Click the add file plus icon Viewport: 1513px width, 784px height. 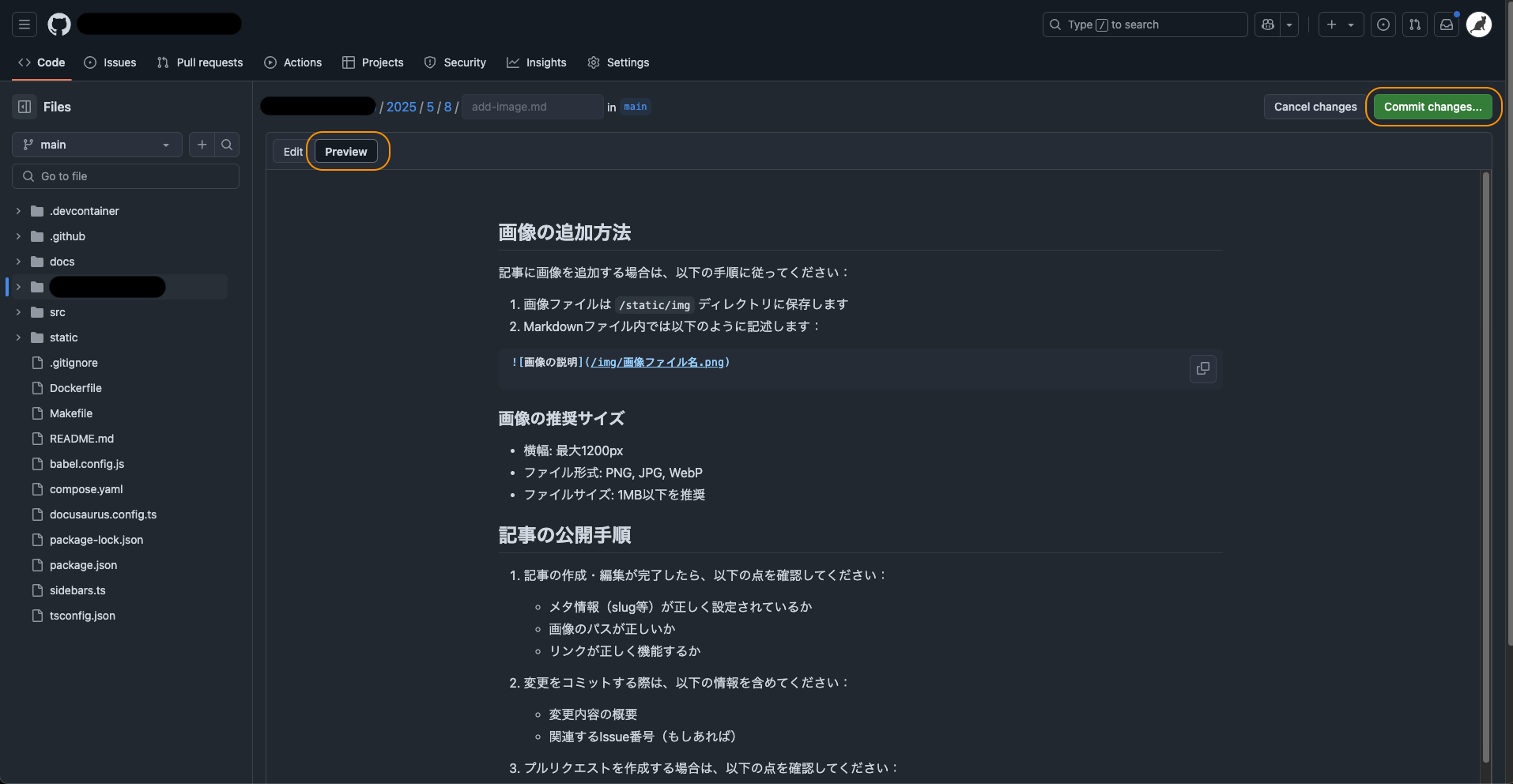click(202, 145)
